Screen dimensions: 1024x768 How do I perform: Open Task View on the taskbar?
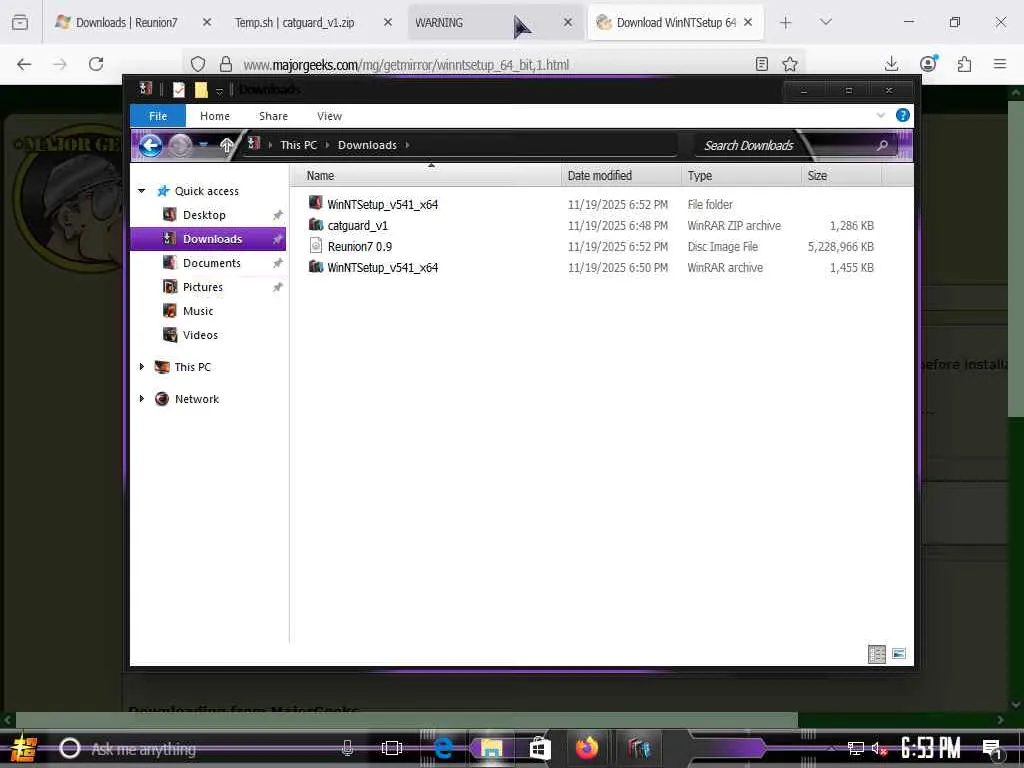[x=391, y=748]
